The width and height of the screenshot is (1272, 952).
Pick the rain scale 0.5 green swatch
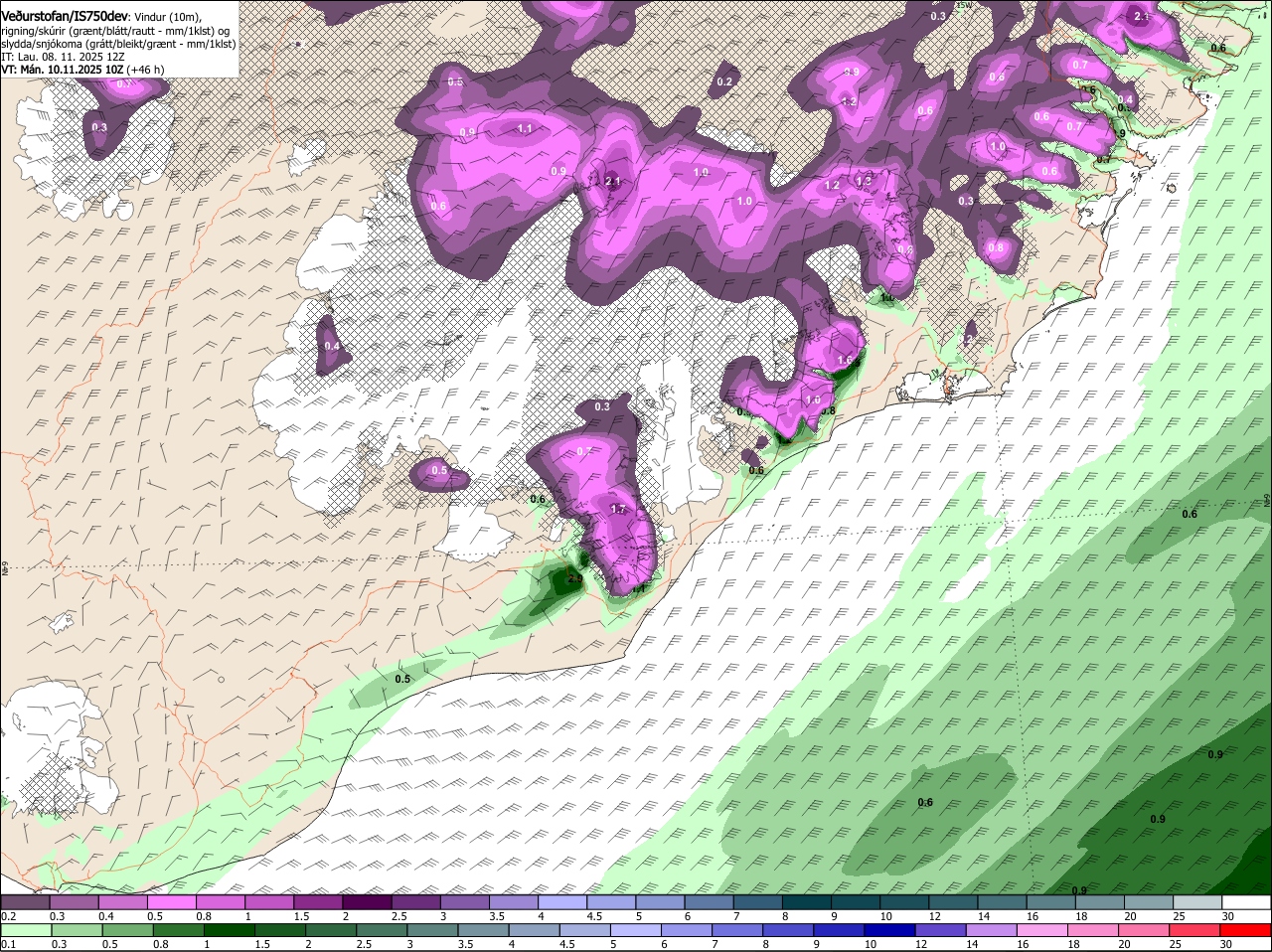click(x=127, y=930)
